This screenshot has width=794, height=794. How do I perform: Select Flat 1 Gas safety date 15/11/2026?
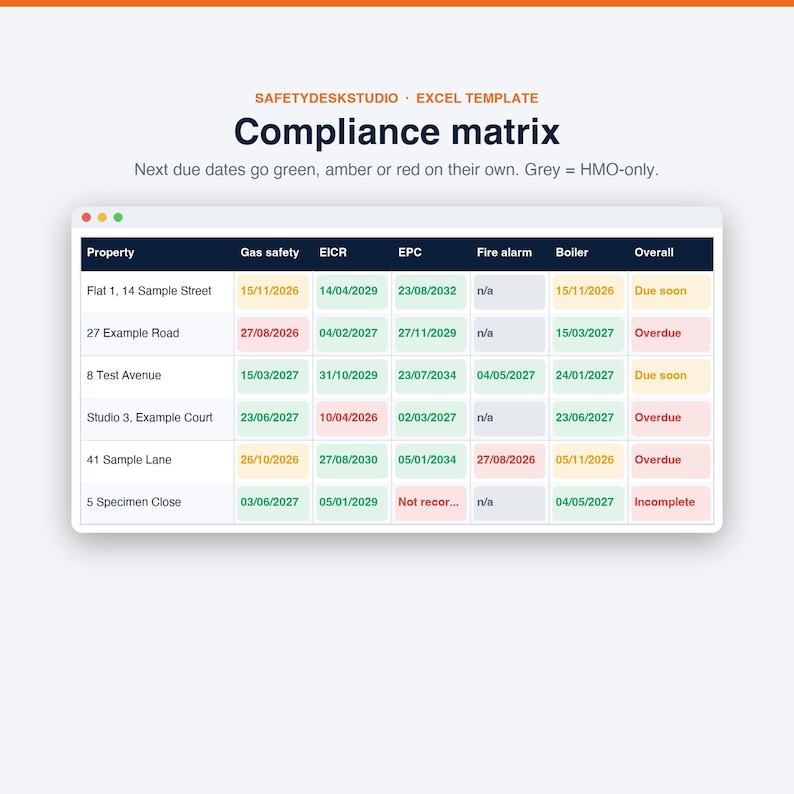coord(273,292)
